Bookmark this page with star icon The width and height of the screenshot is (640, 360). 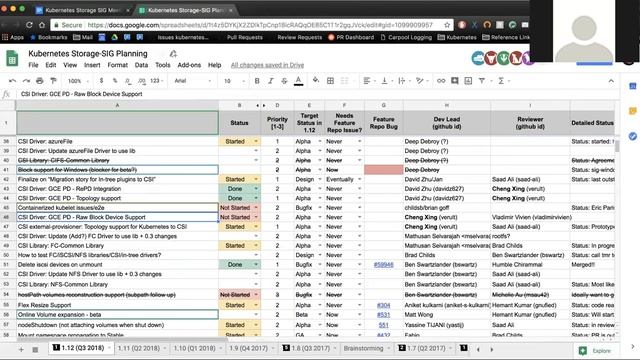pos(447,25)
